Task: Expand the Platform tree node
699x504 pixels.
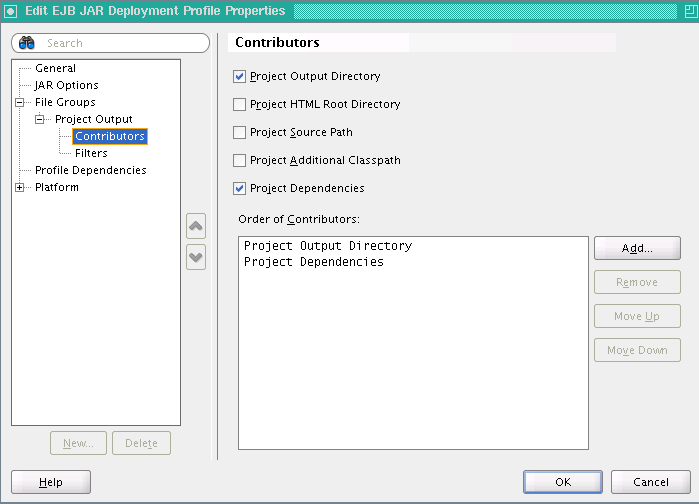Action: [20, 187]
